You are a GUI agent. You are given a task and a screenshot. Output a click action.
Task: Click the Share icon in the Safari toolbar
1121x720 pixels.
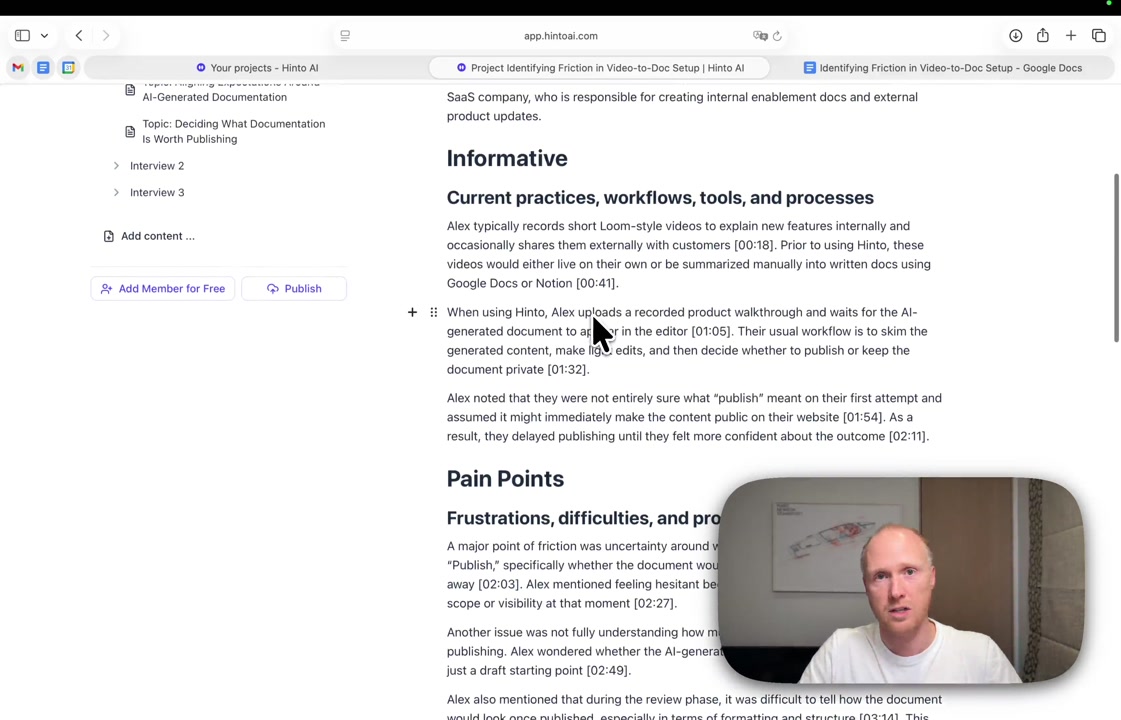[1042, 36]
